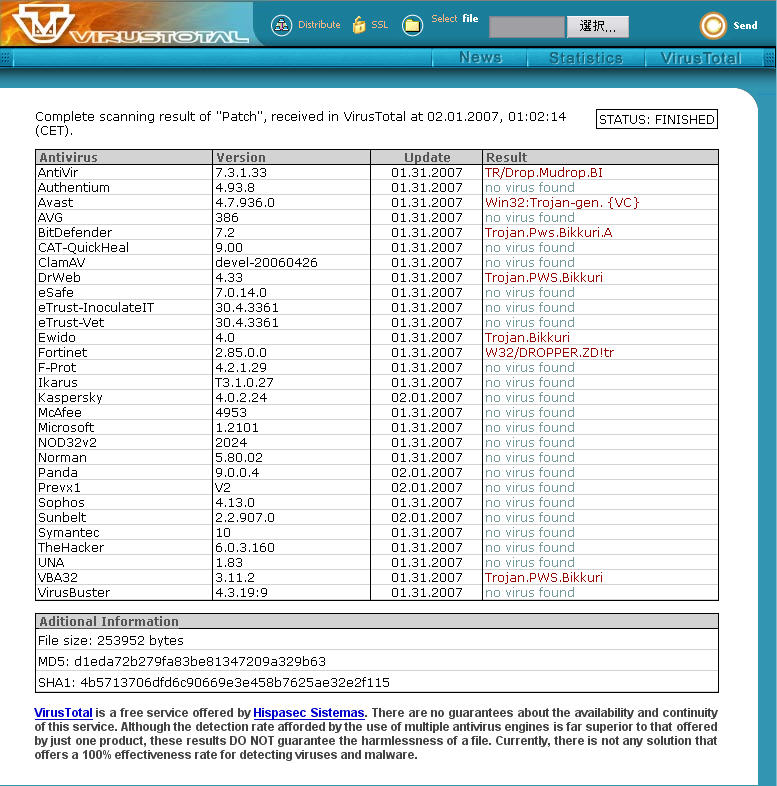The image size is (777, 786).
Task: Click Kaspersky's update date 02.01.2007
Action: pyautogui.click(x=427, y=398)
